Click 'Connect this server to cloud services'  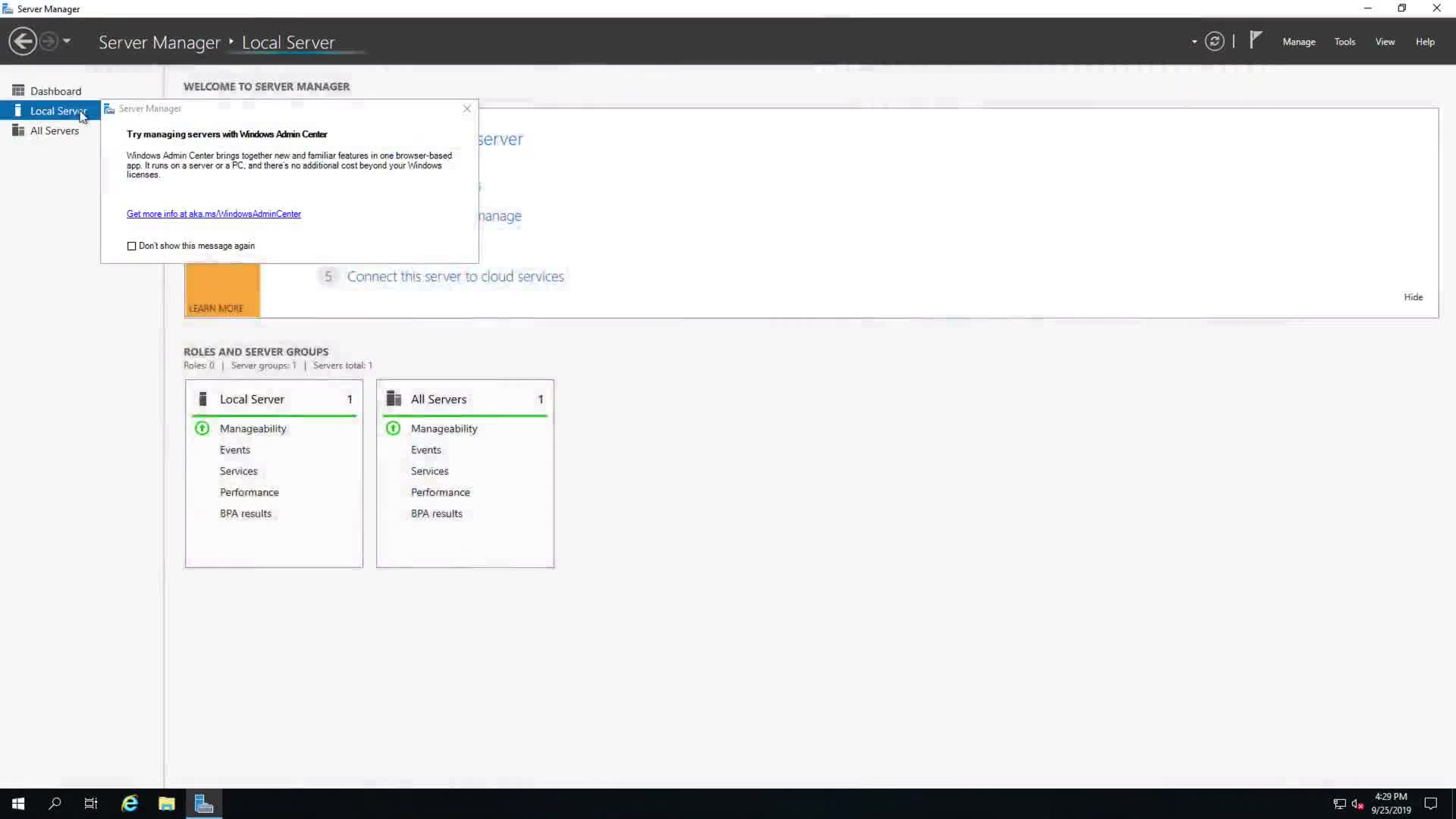[455, 277]
